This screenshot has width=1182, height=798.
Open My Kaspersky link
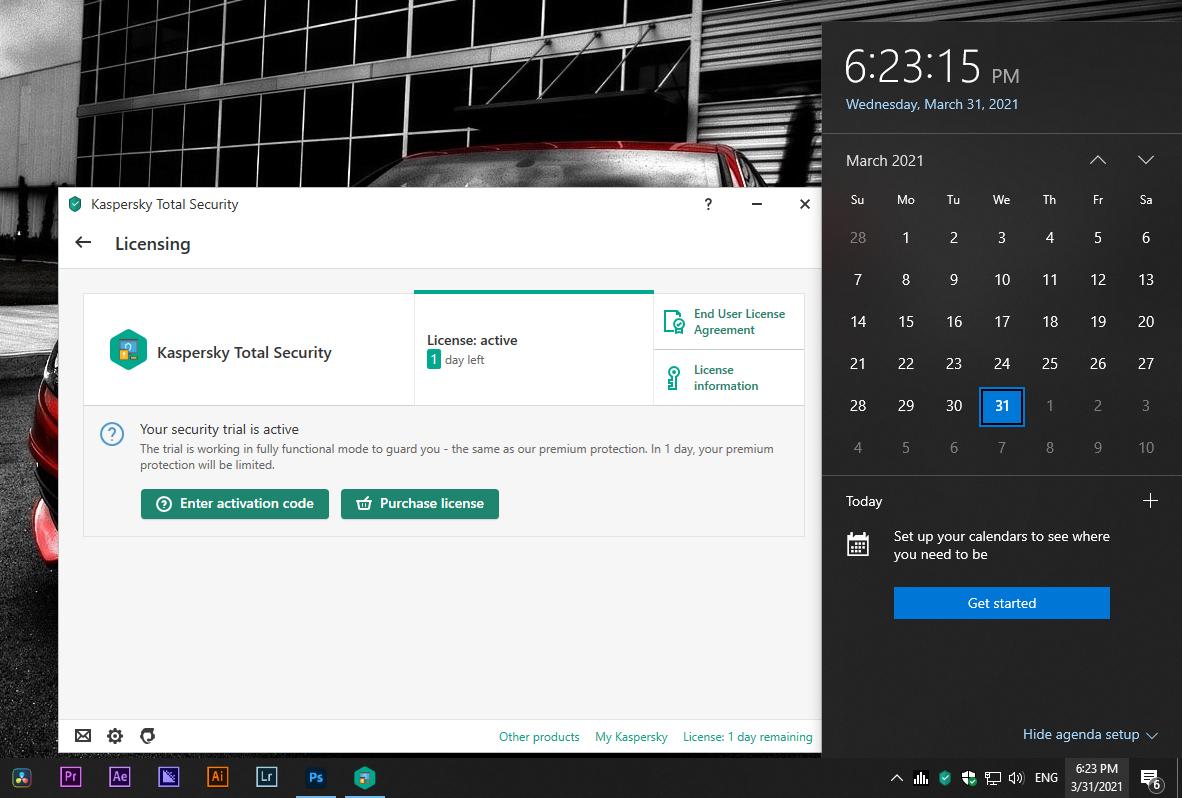tap(631, 736)
